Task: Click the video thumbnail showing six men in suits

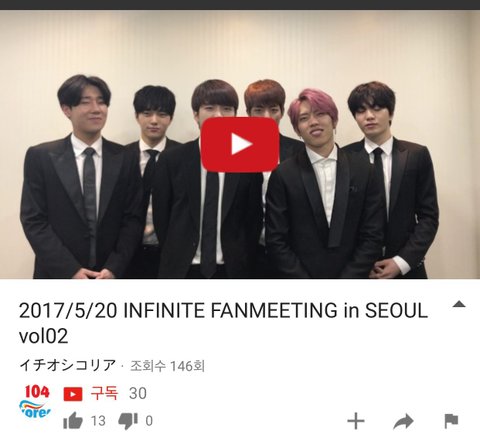Action: [240, 144]
